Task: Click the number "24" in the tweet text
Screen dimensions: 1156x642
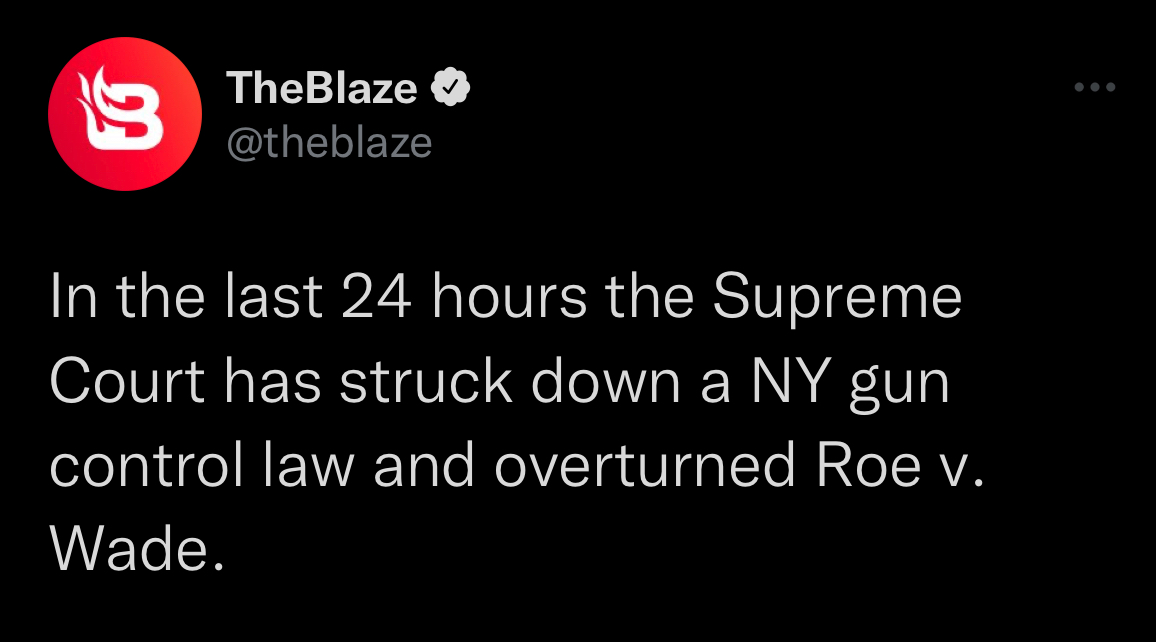Action: tap(376, 297)
